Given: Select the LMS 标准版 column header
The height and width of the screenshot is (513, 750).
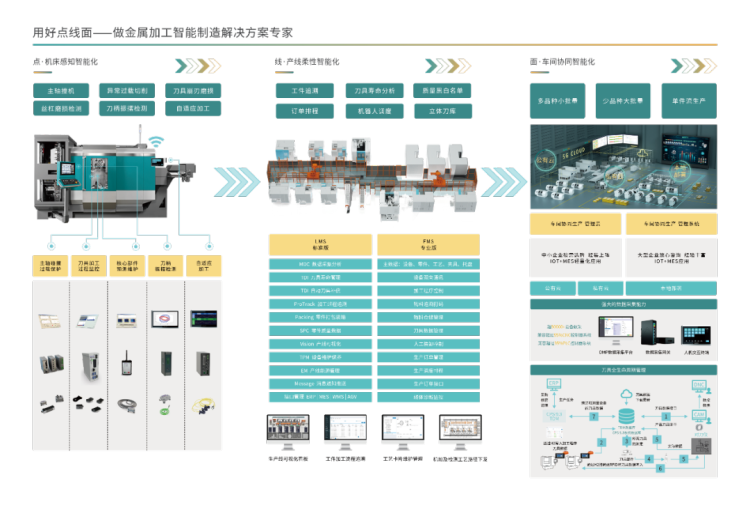Looking at the screenshot, I should pyautogui.click(x=320, y=245).
